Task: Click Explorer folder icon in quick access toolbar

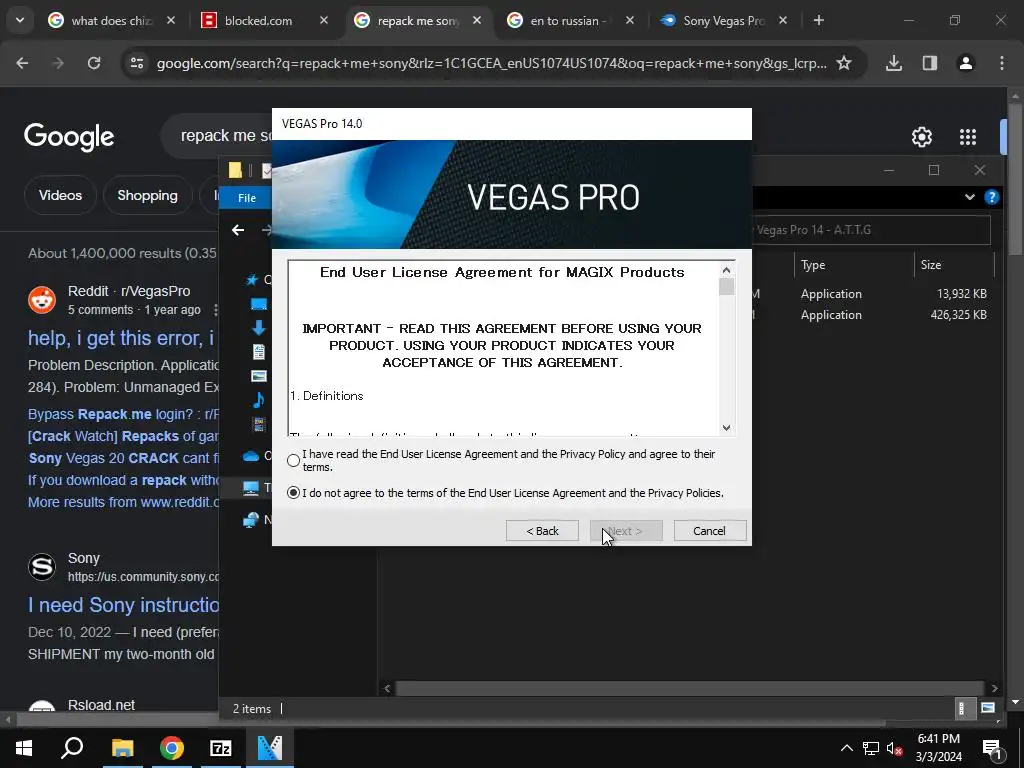Action: click(x=235, y=170)
